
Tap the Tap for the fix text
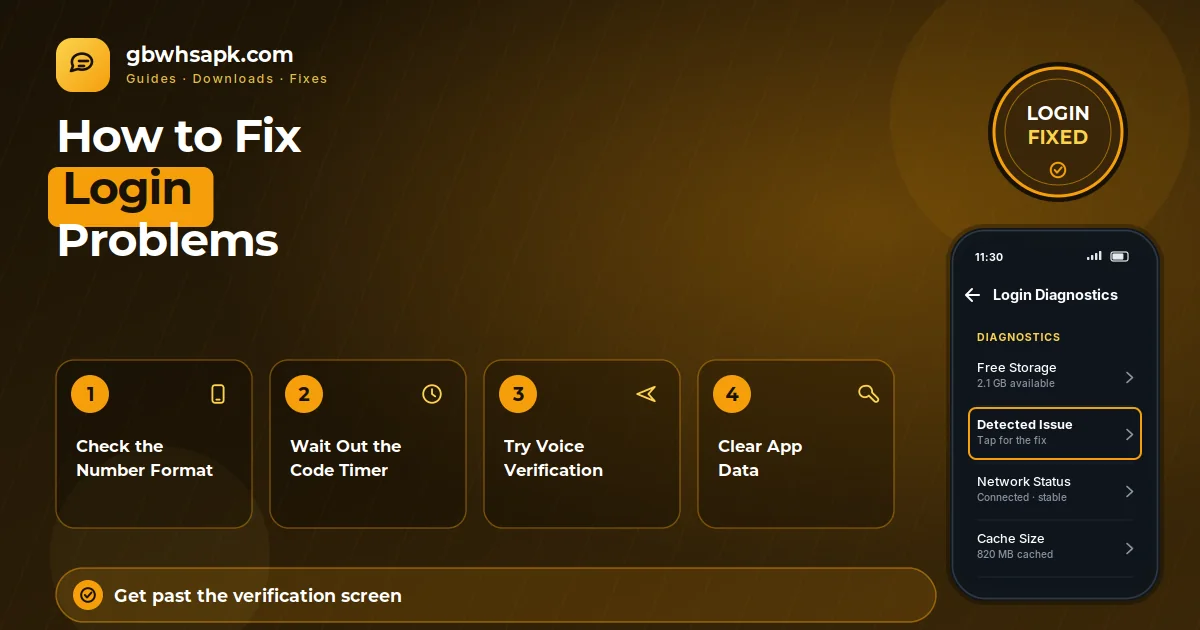point(1011,441)
